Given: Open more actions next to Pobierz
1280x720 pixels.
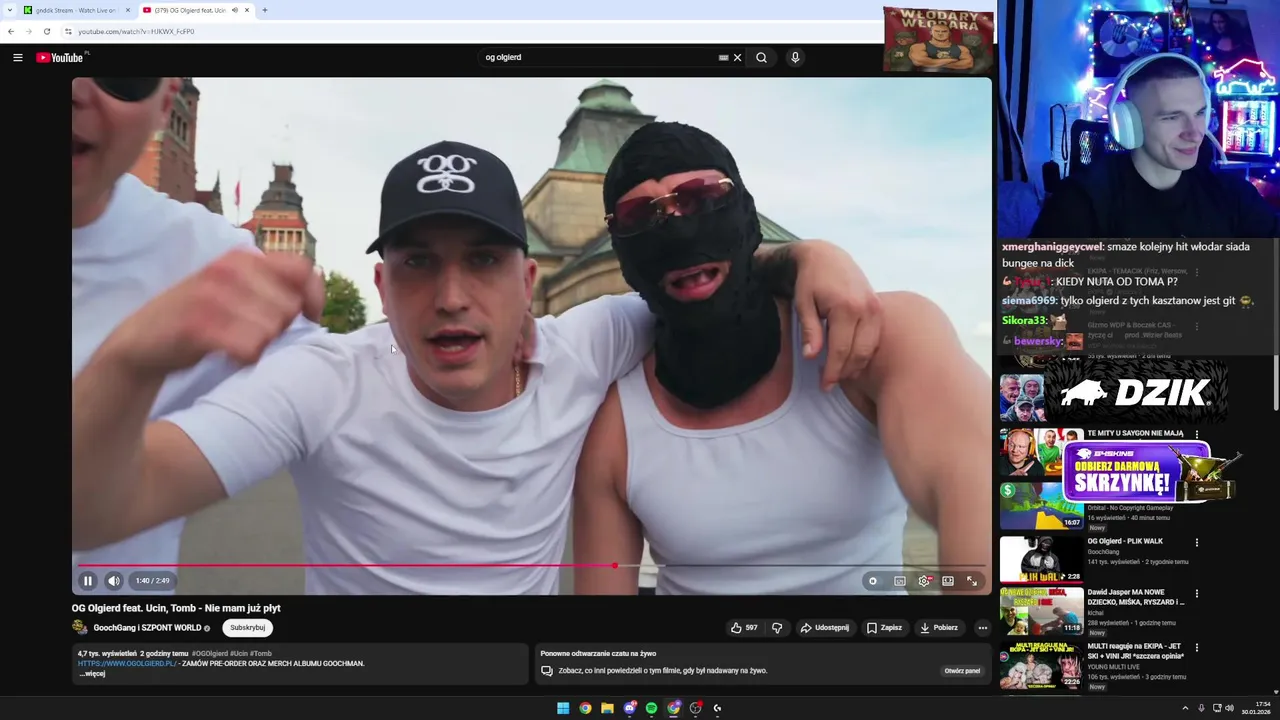Looking at the screenshot, I should [982, 628].
